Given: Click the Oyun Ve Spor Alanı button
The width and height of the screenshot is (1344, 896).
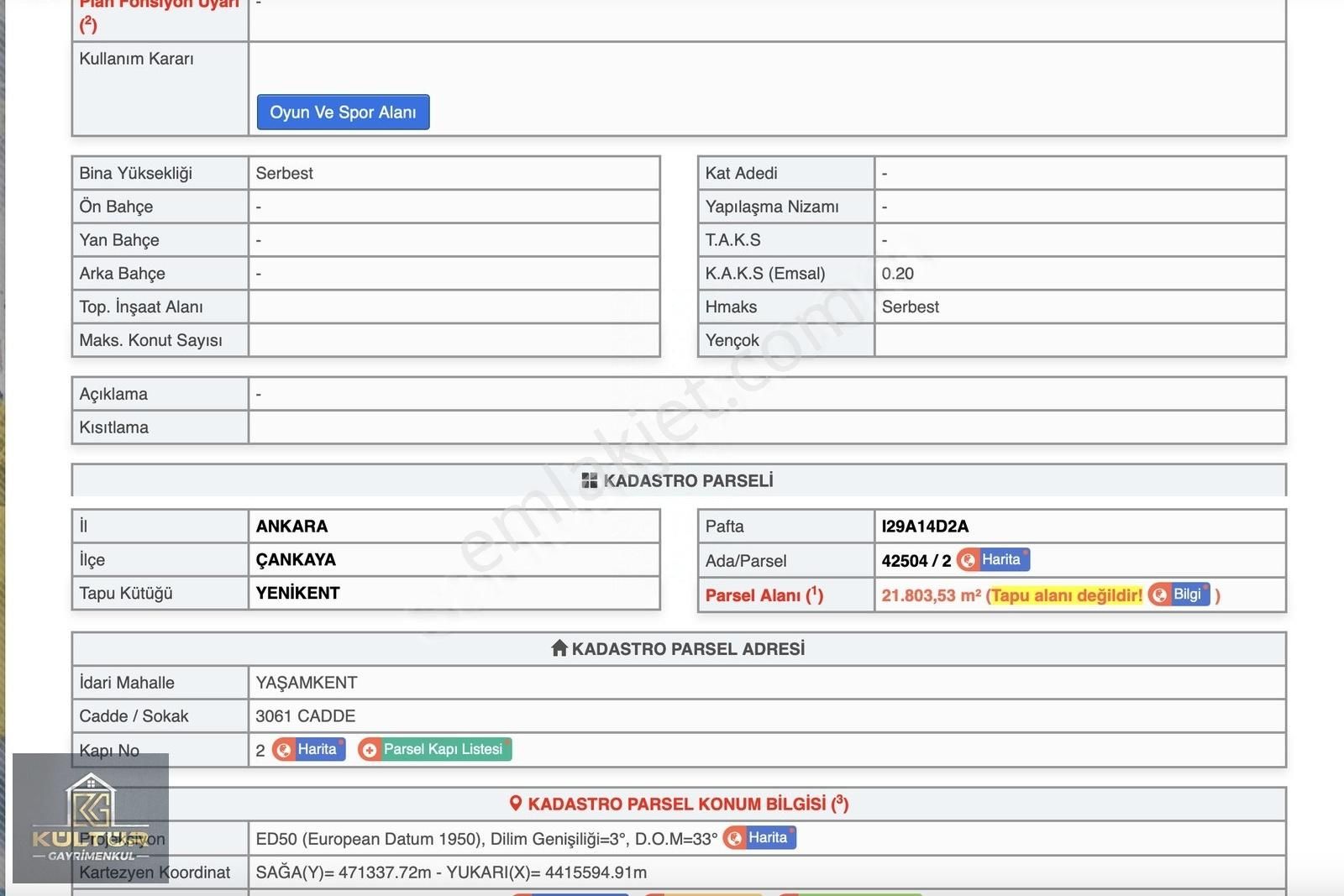Looking at the screenshot, I should (343, 112).
